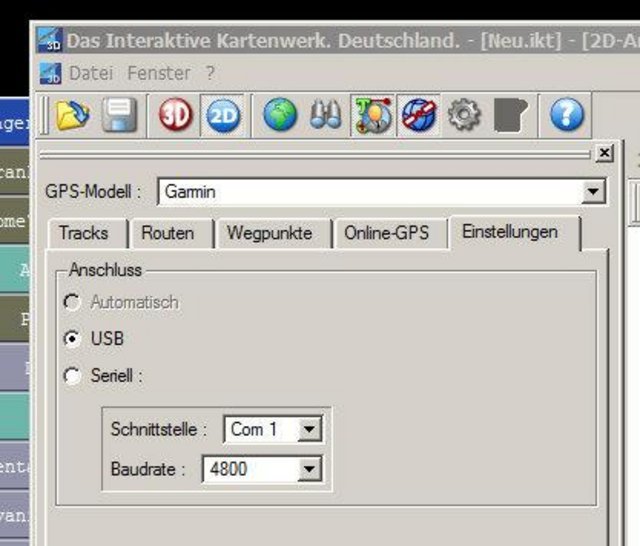Open settings gear icon
Screen dimensions: 640x546
tap(464, 115)
